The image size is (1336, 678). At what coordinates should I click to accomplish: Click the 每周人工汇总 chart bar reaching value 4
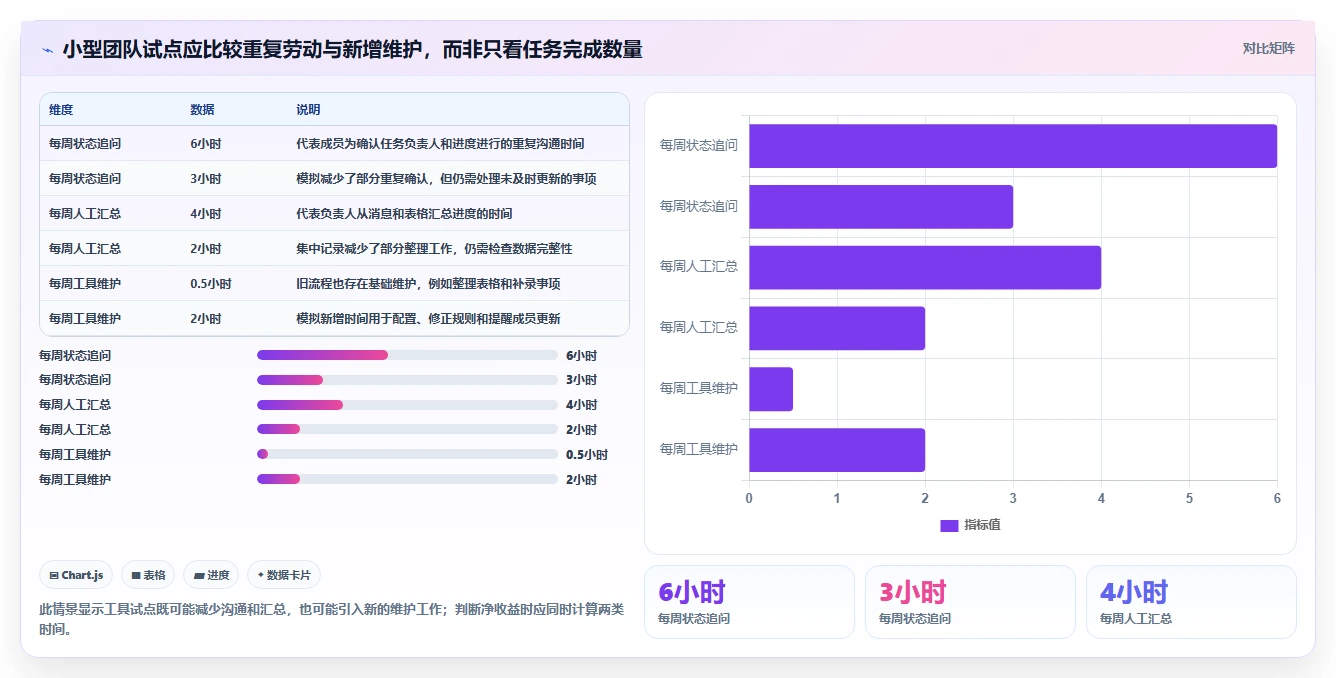click(925, 267)
